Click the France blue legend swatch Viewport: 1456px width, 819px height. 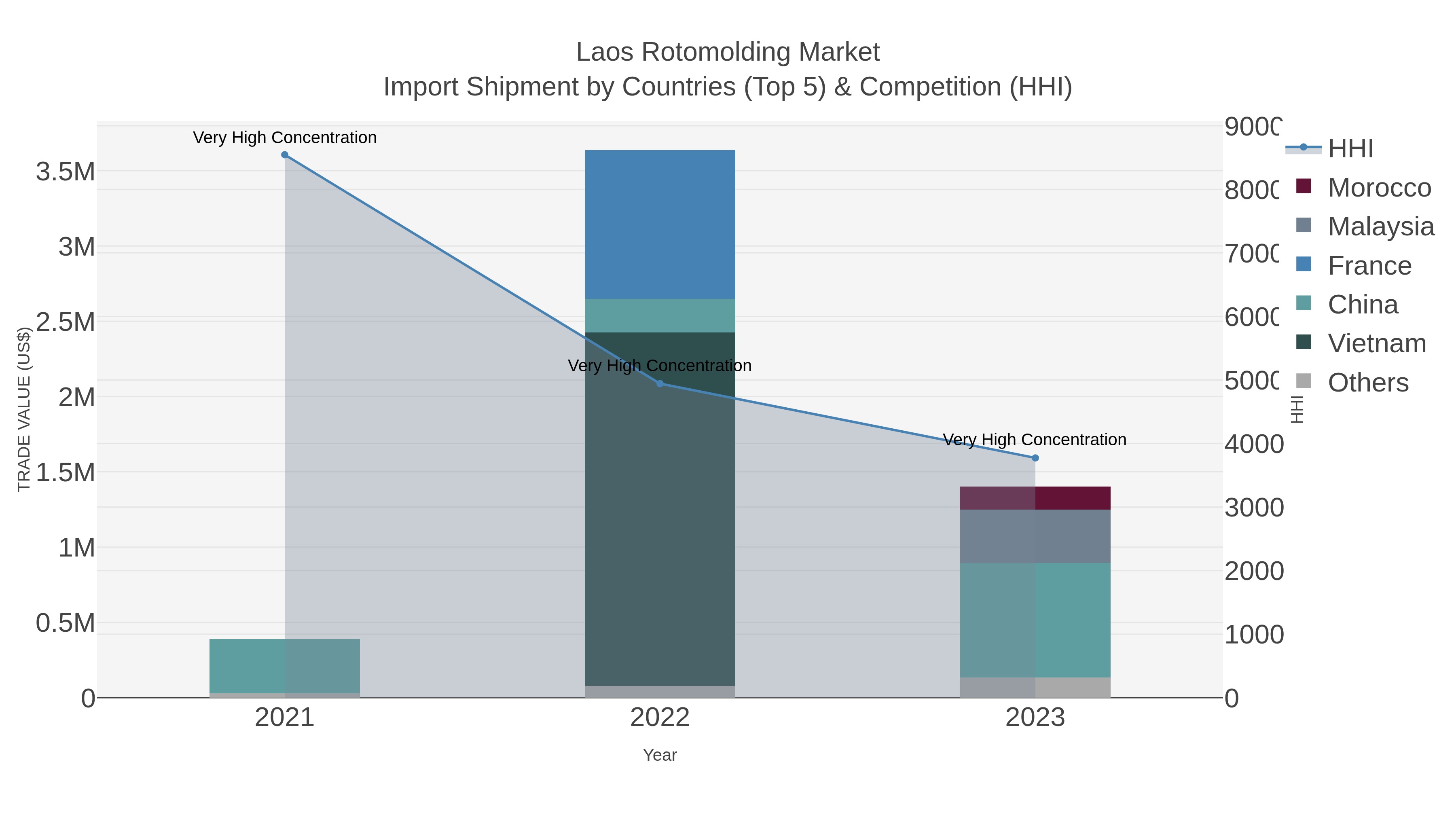1304,264
